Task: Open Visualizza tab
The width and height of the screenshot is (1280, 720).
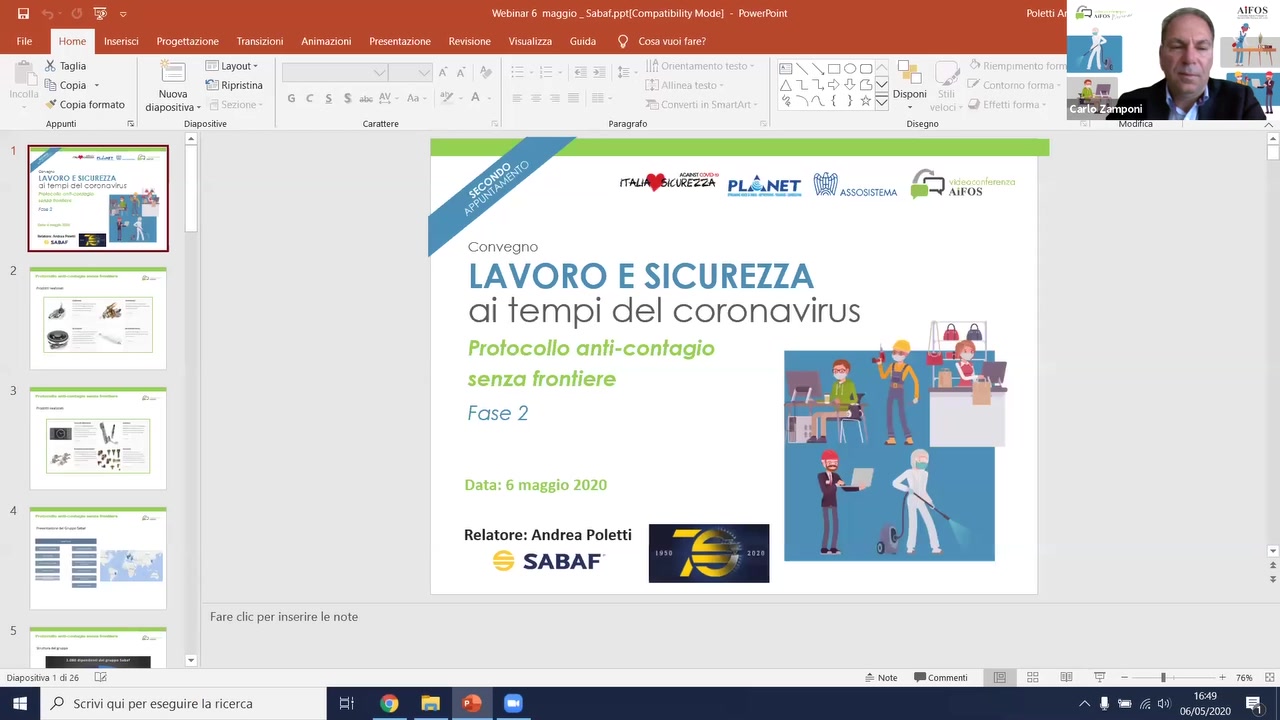Action: click(530, 41)
